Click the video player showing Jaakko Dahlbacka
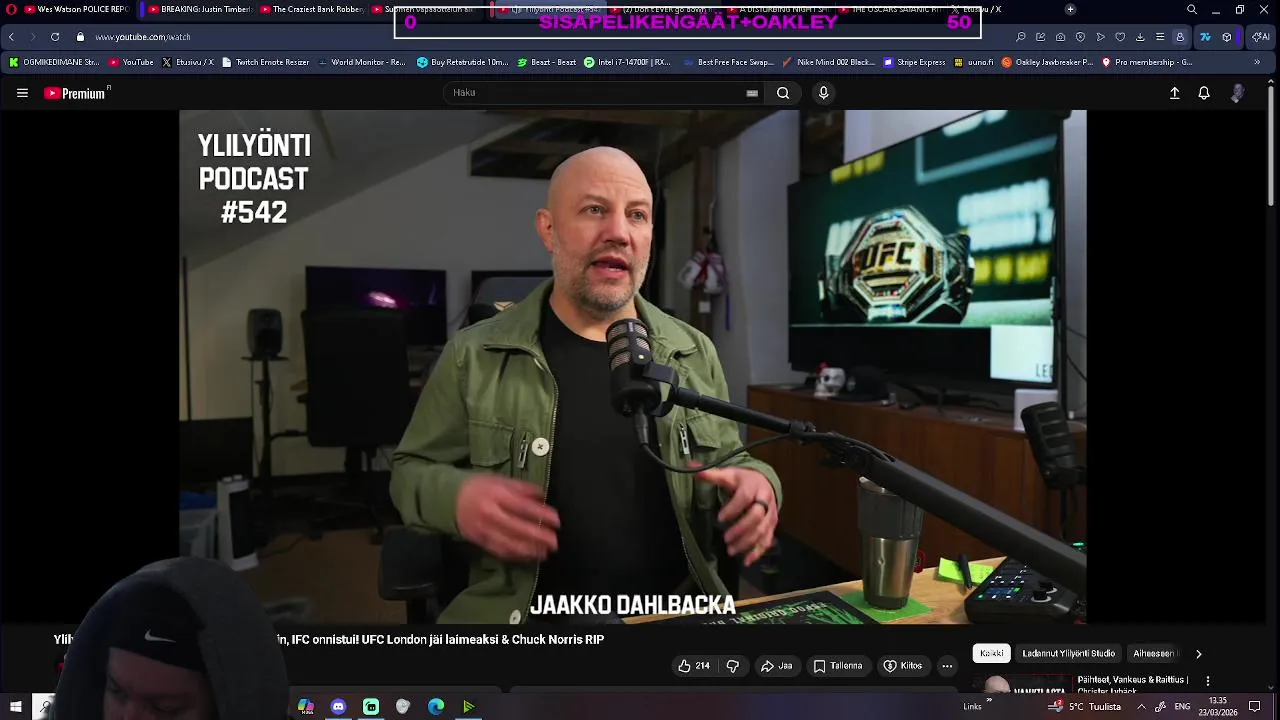Screen dimensions: 1280x720 point(632,367)
